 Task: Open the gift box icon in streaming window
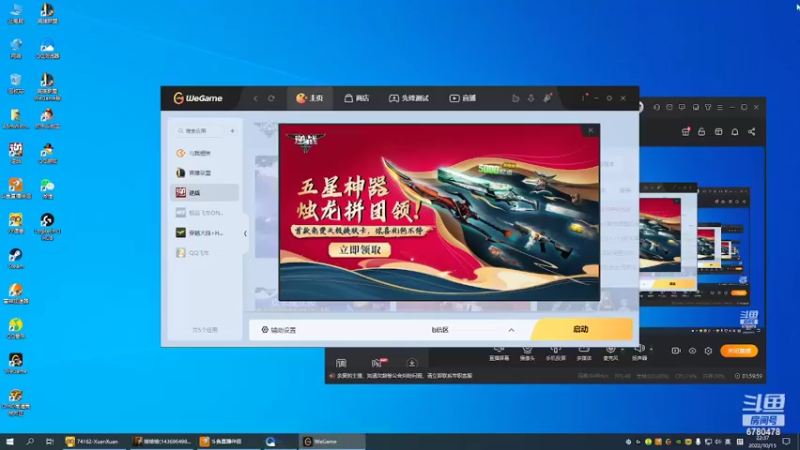tap(686, 132)
